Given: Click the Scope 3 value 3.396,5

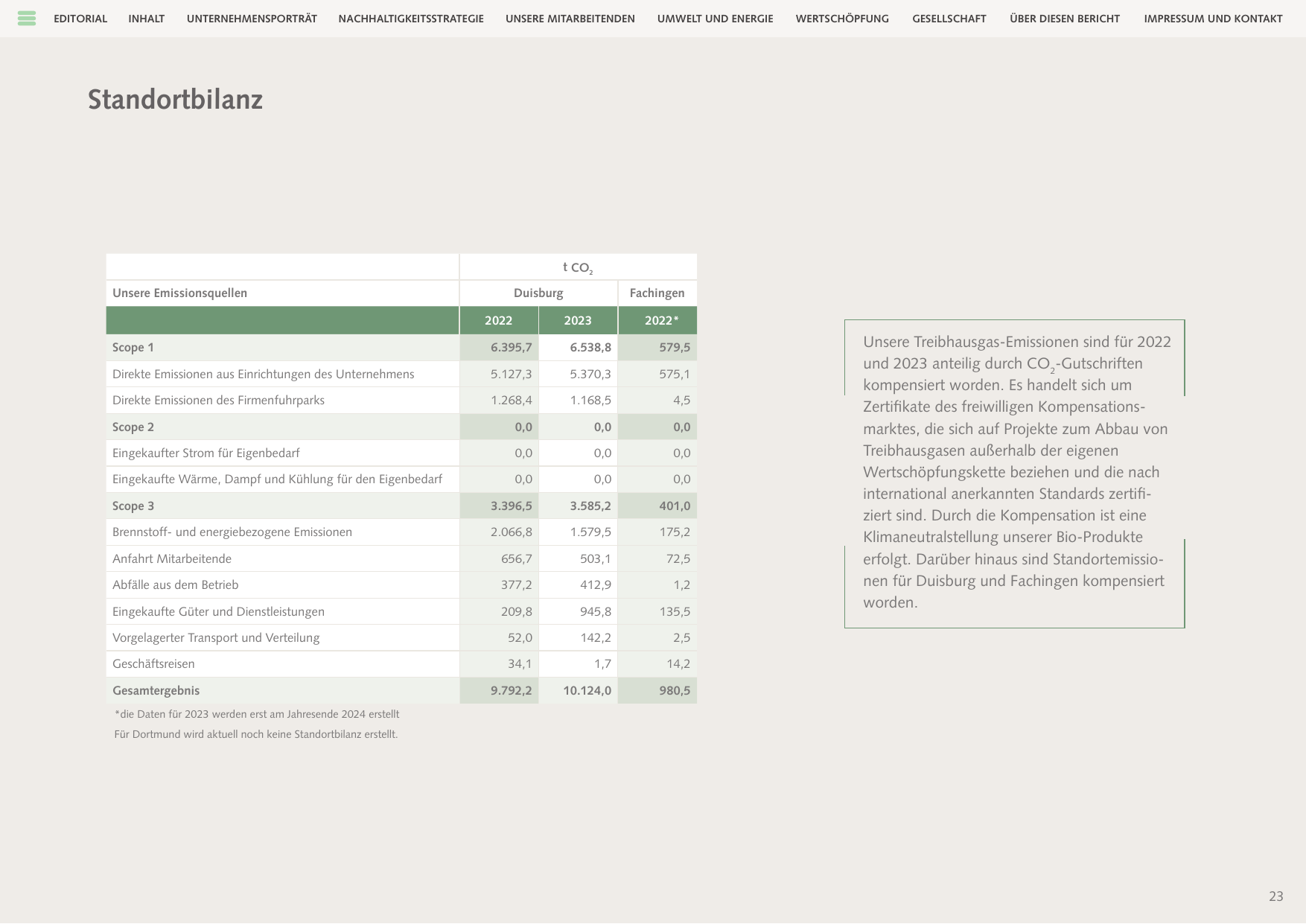Looking at the screenshot, I should [x=512, y=506].
